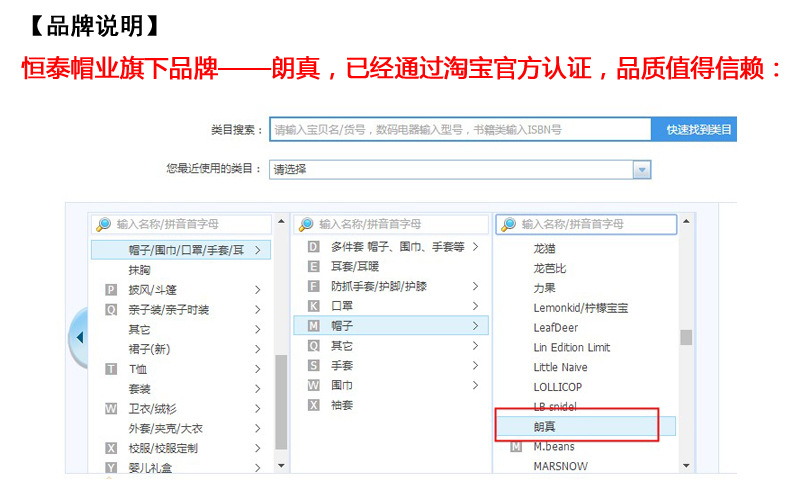Expand arrow on 帽子/围巾/口罩/手套/耳 row

pyautogui.click(x=258, y=250)
